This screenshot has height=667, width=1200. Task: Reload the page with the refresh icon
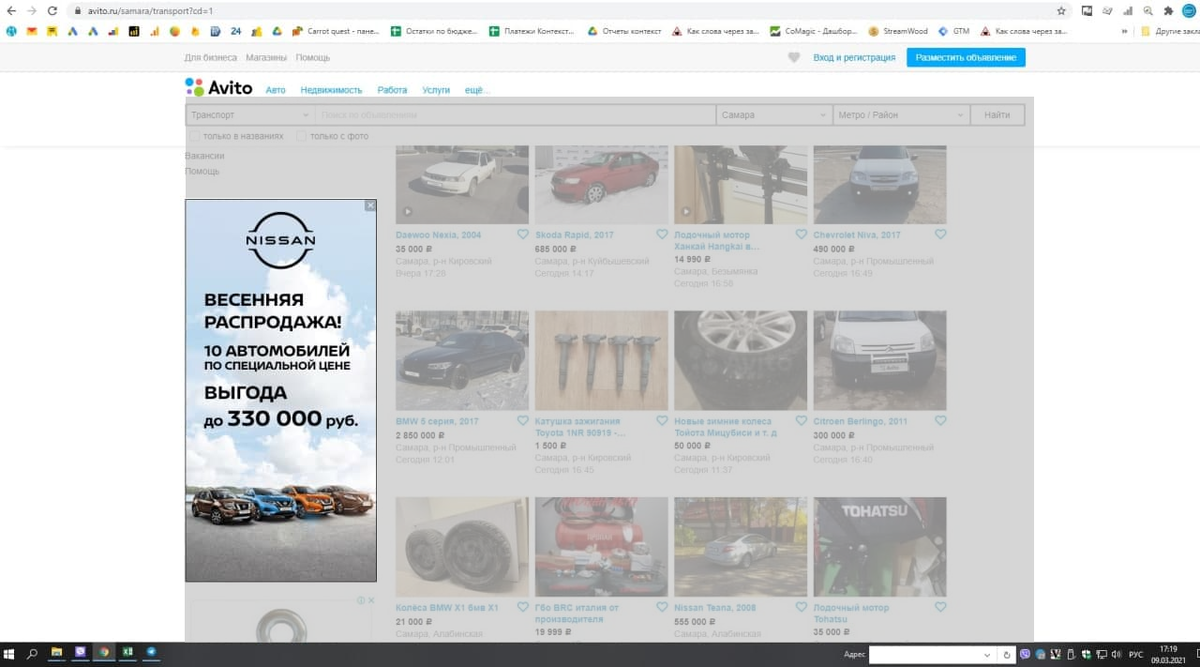point(53,10)
